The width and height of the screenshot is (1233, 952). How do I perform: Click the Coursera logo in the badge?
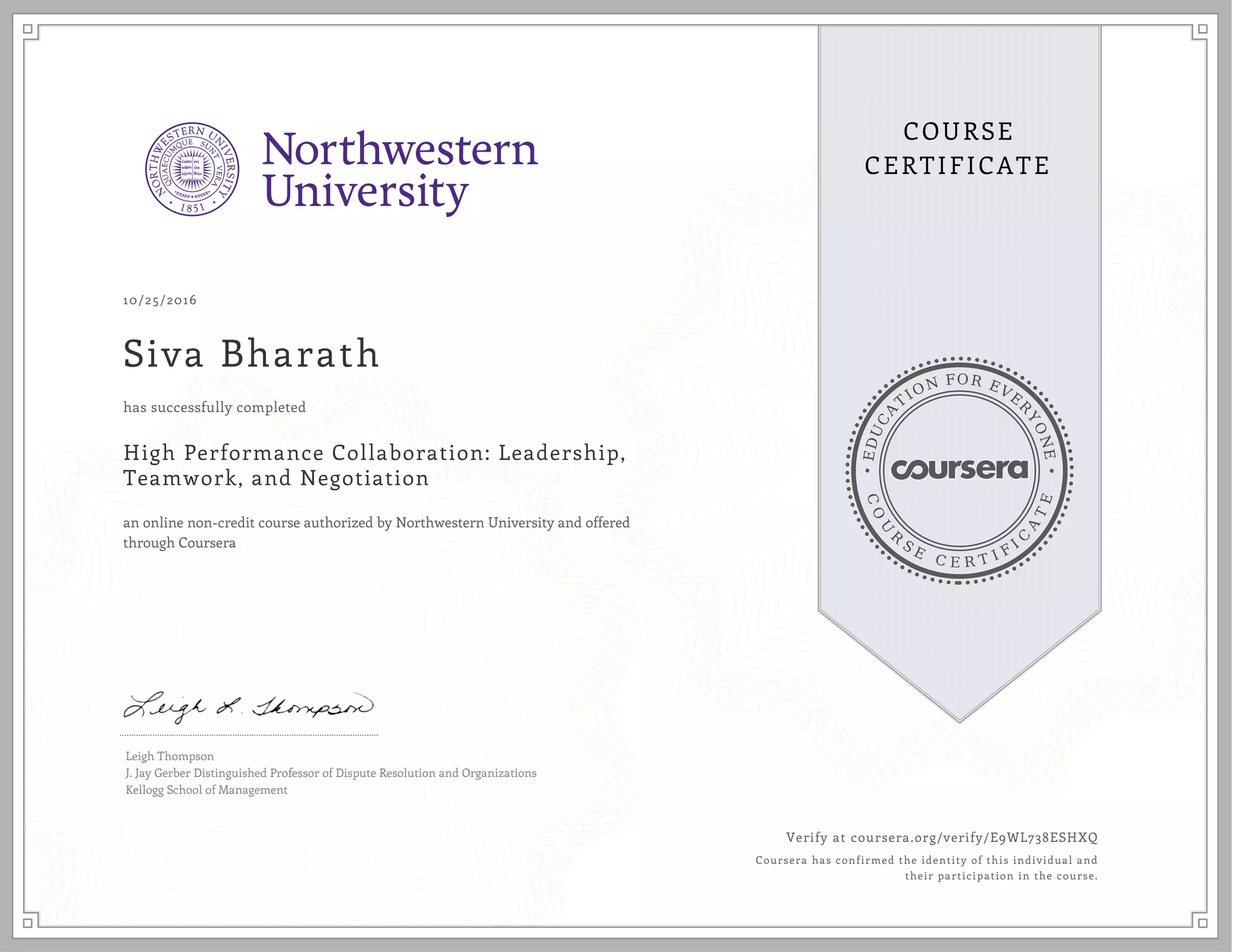click(959, 469)
